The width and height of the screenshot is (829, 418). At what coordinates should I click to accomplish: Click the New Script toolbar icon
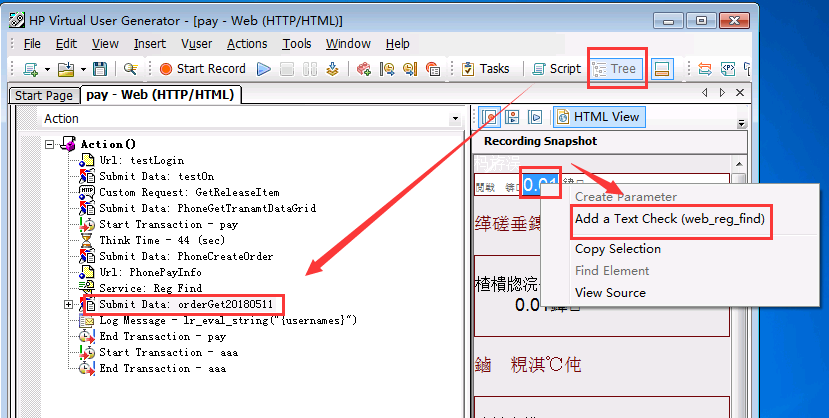[x=31, y=69]
